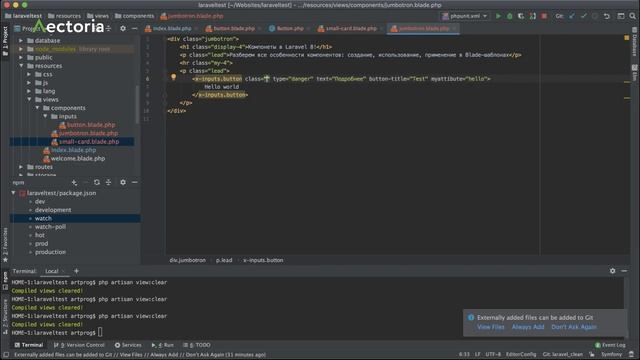Screen dimensions: 640x360
Task: Click View Files in the Git notification
Action: 491,327
